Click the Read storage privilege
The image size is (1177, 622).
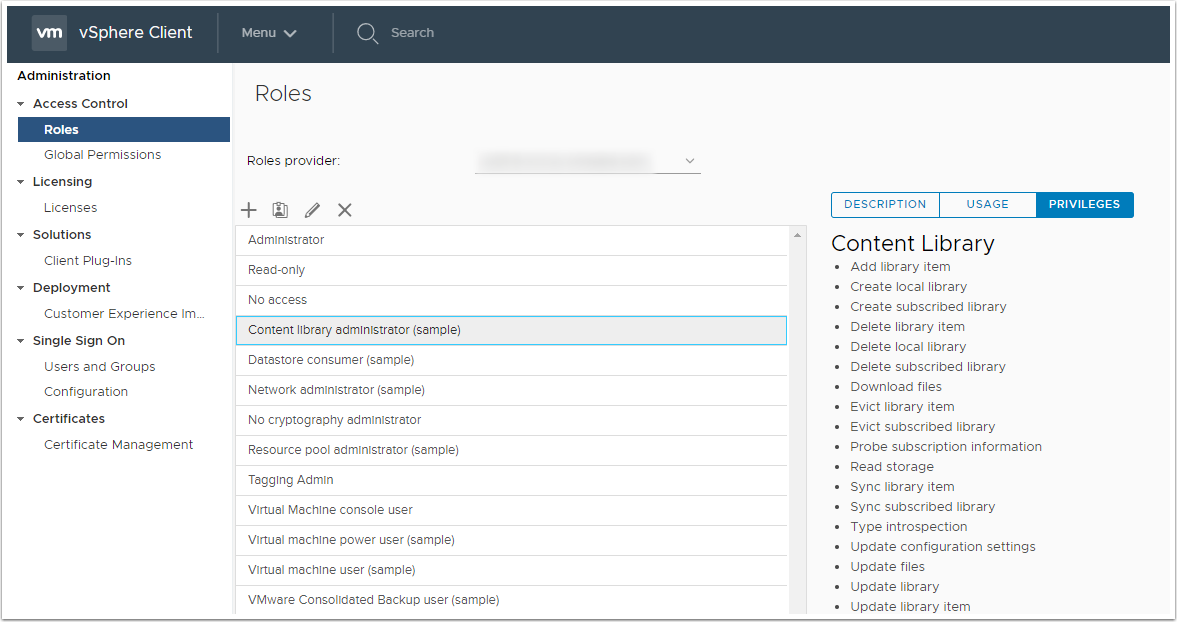(892, 467)
